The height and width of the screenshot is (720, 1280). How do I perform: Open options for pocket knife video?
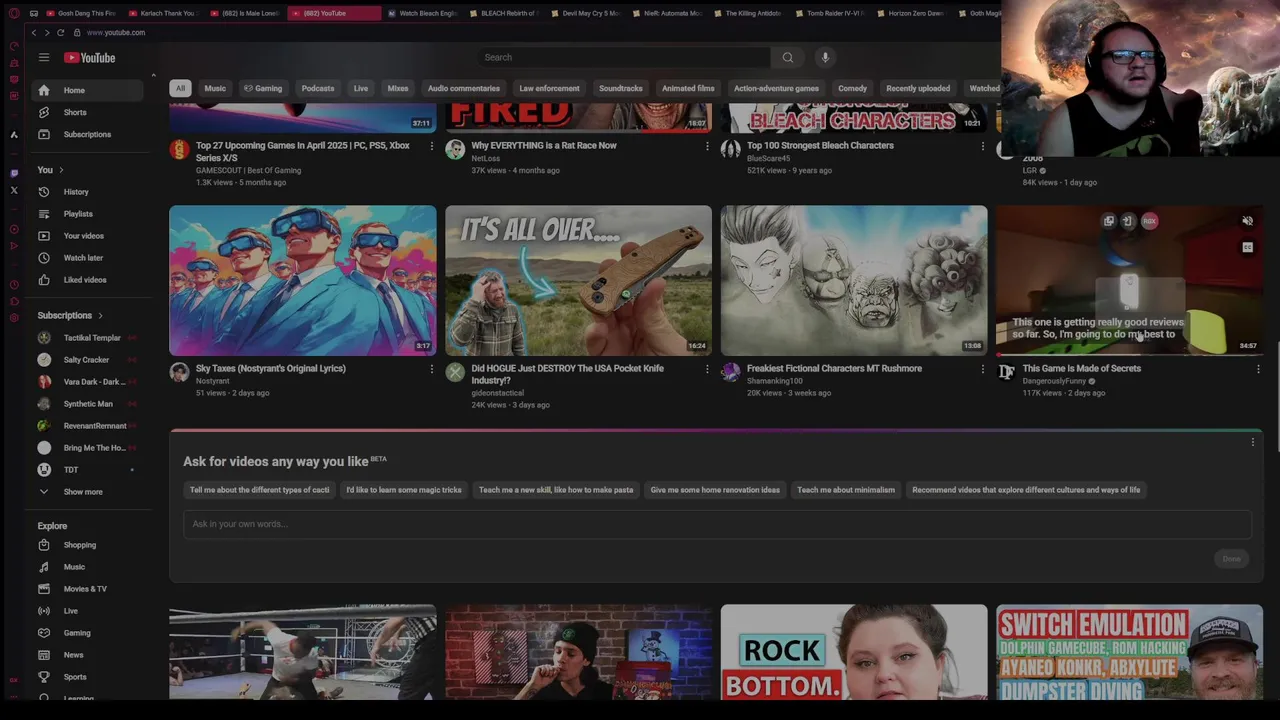click(x=707, y=369)
